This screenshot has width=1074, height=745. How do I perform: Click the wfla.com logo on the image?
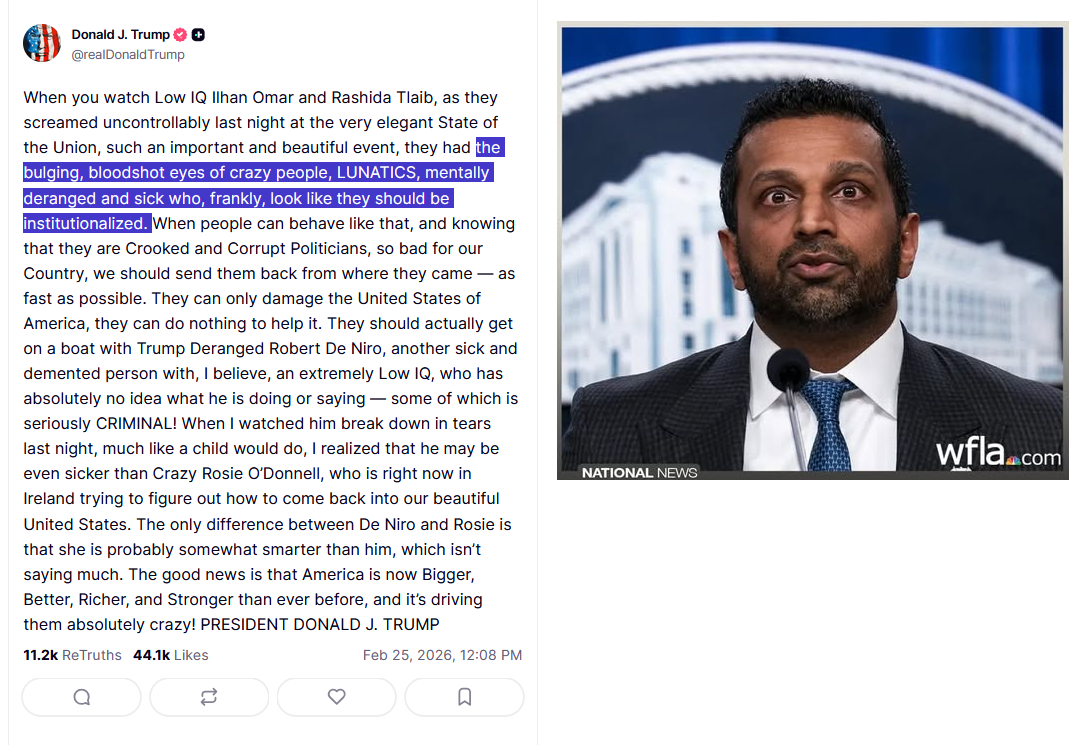pos(997,454)
